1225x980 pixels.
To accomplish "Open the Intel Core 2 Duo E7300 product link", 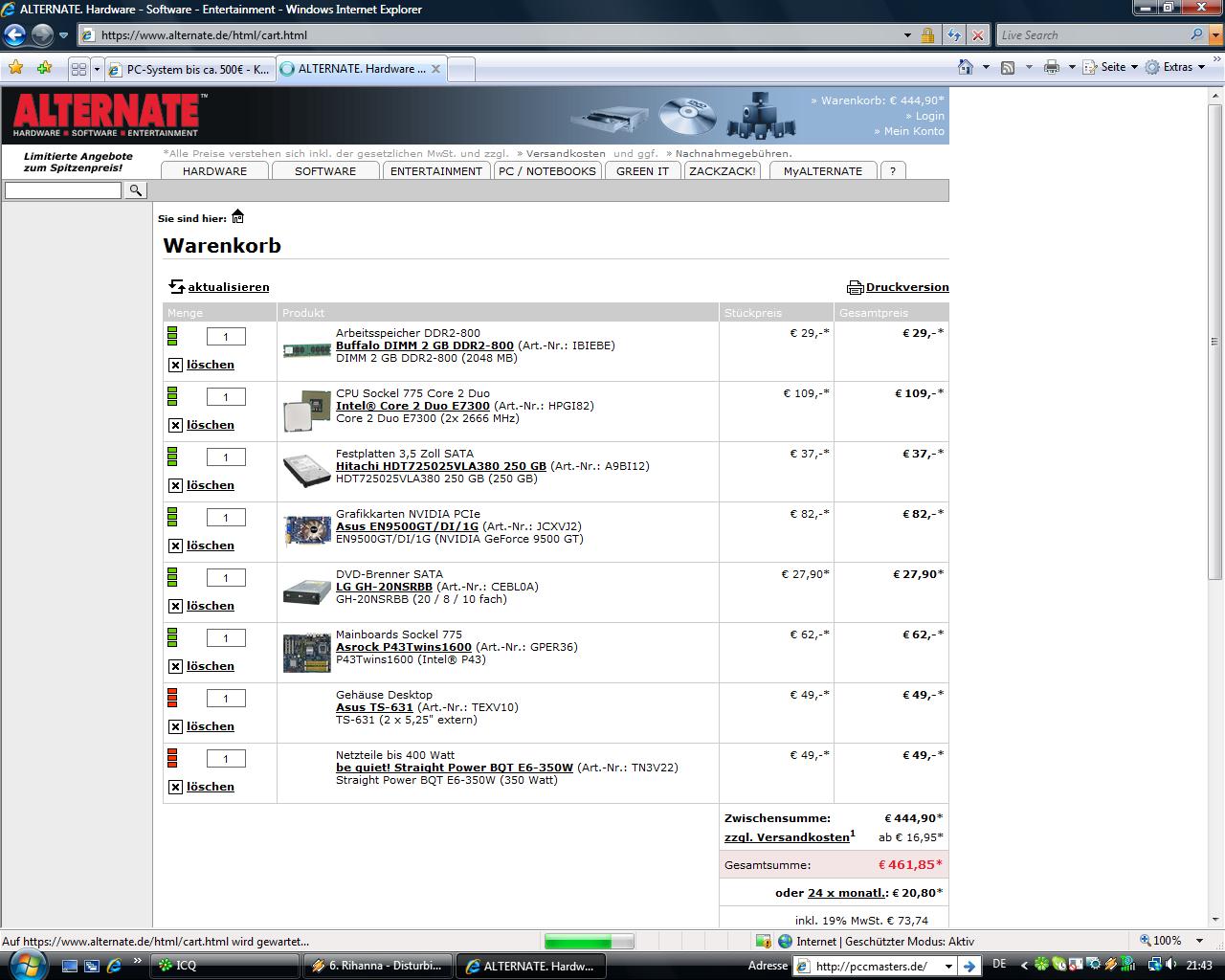I will [x=412, y=406].
